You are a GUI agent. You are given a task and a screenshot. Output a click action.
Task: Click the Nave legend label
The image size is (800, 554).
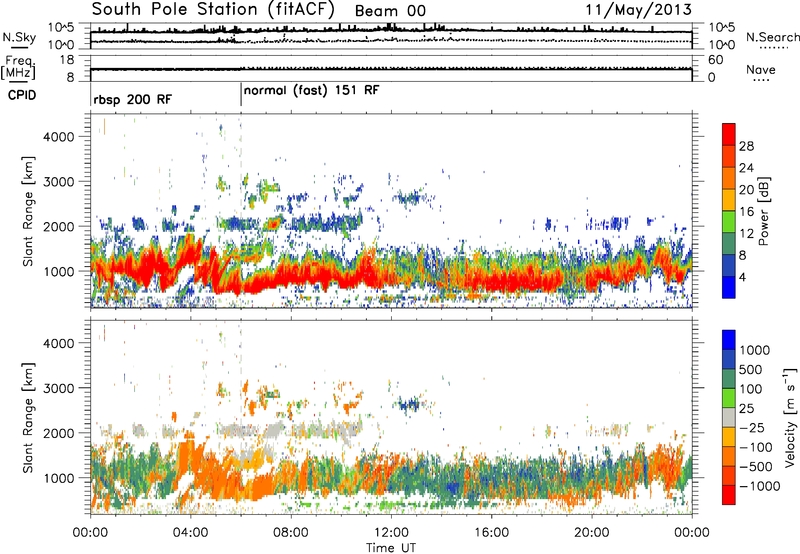(761, 69)
